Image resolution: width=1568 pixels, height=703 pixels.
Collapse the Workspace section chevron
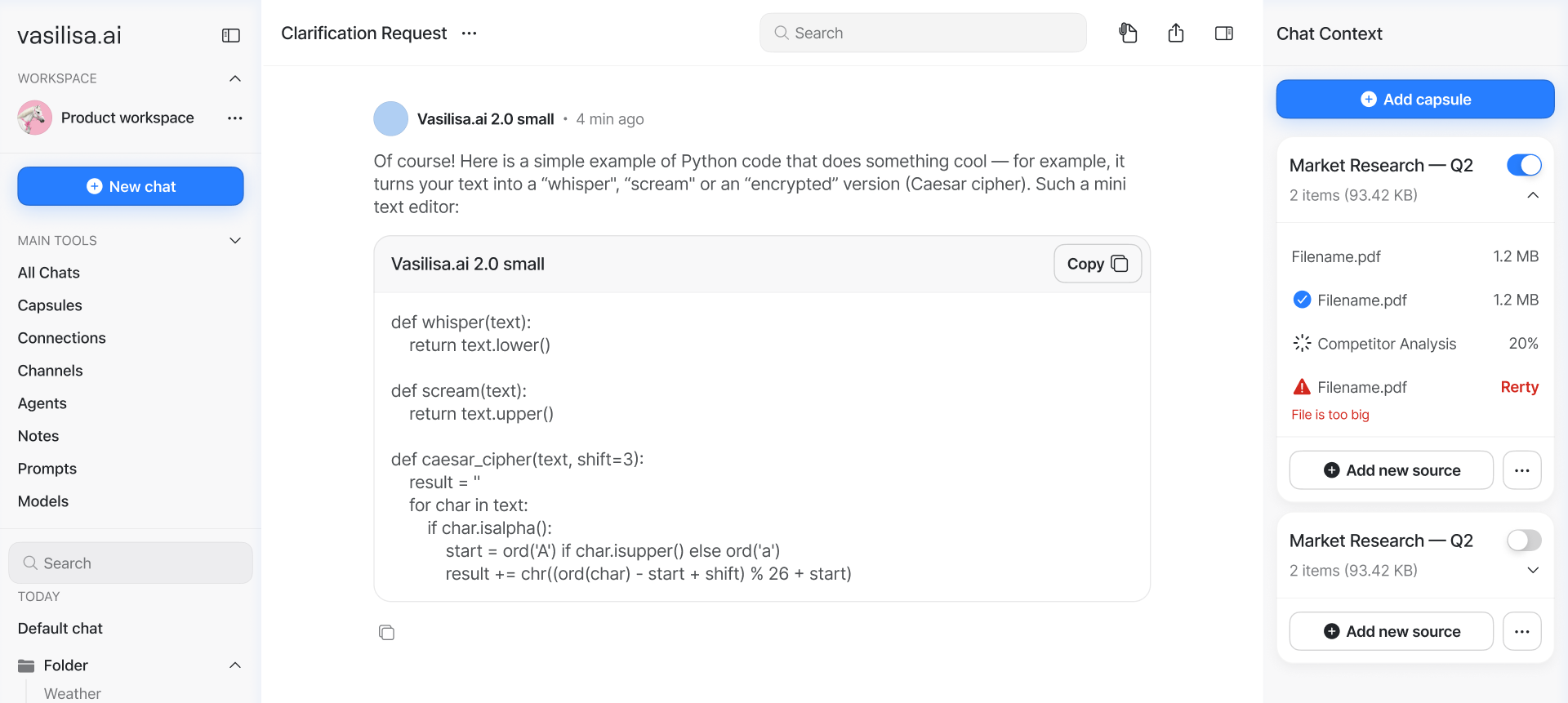pos(235,78)
